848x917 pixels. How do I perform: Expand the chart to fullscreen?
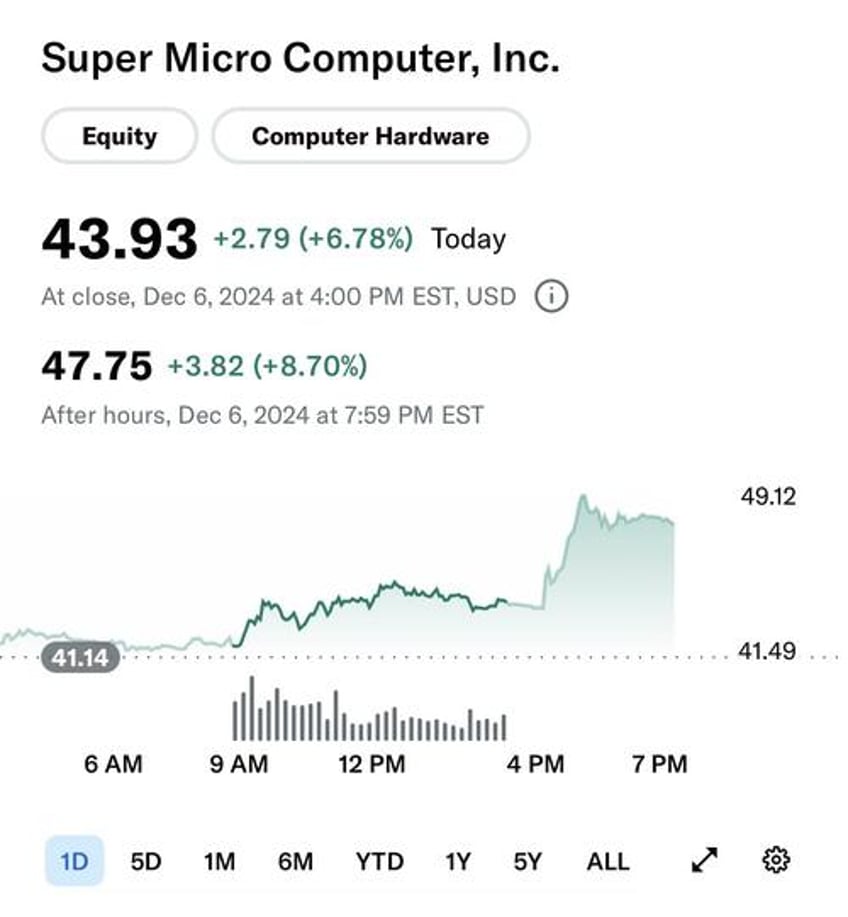point(704,860)
